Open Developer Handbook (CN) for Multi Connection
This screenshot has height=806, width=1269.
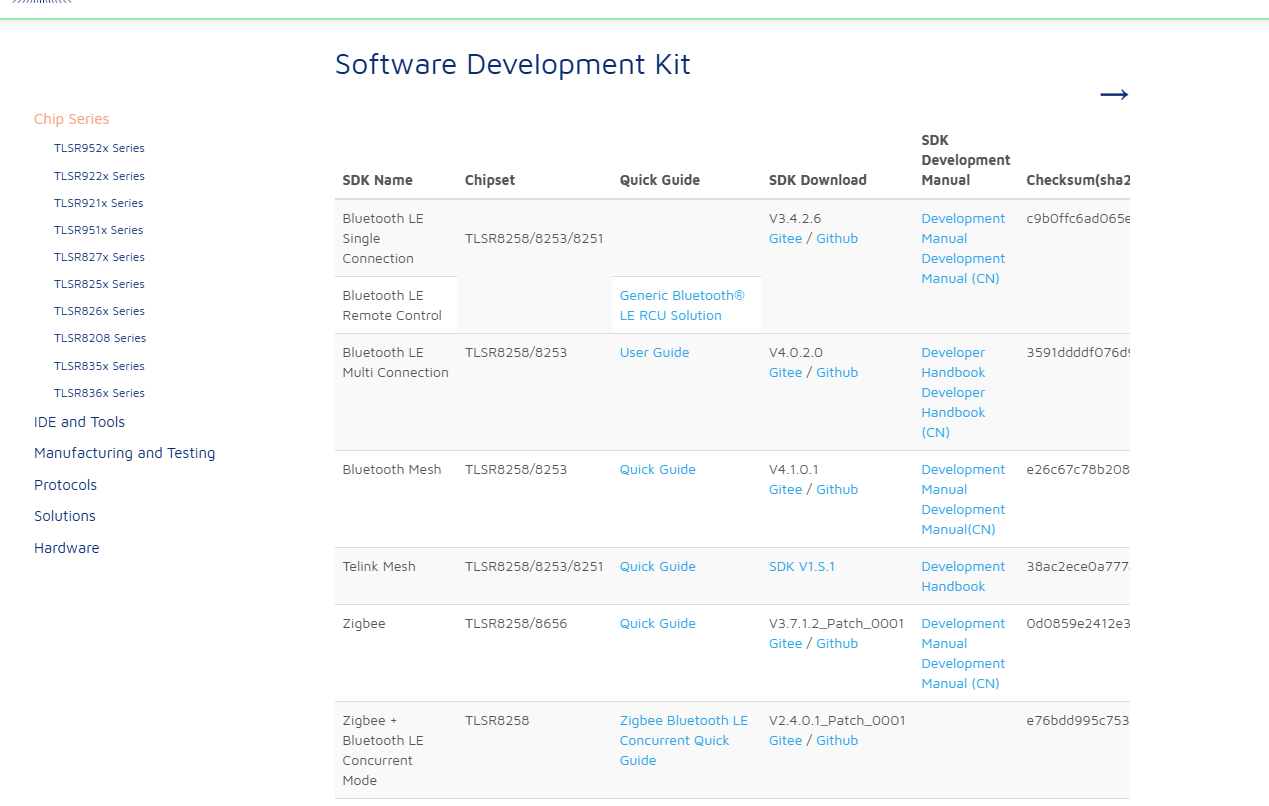click(953, 412)
